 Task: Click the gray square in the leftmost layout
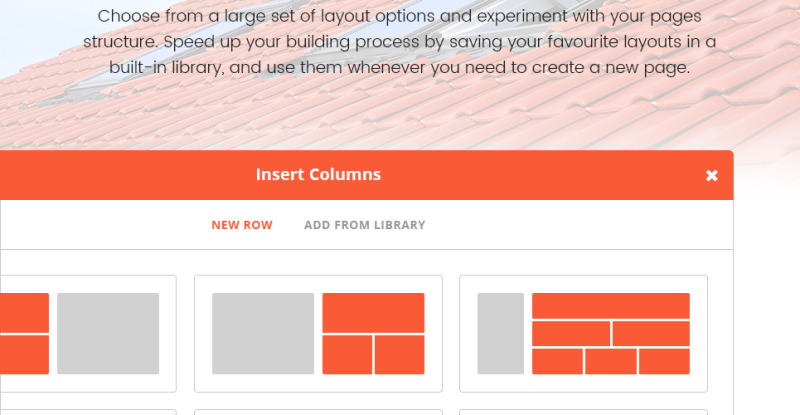point(108,333)
